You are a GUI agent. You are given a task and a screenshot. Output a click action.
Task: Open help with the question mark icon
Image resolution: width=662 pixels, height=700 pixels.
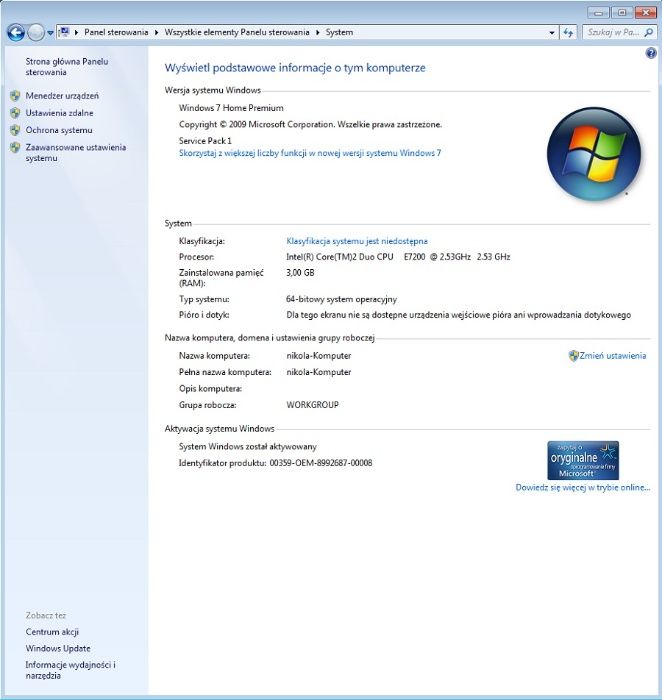(x=651, y=53)
